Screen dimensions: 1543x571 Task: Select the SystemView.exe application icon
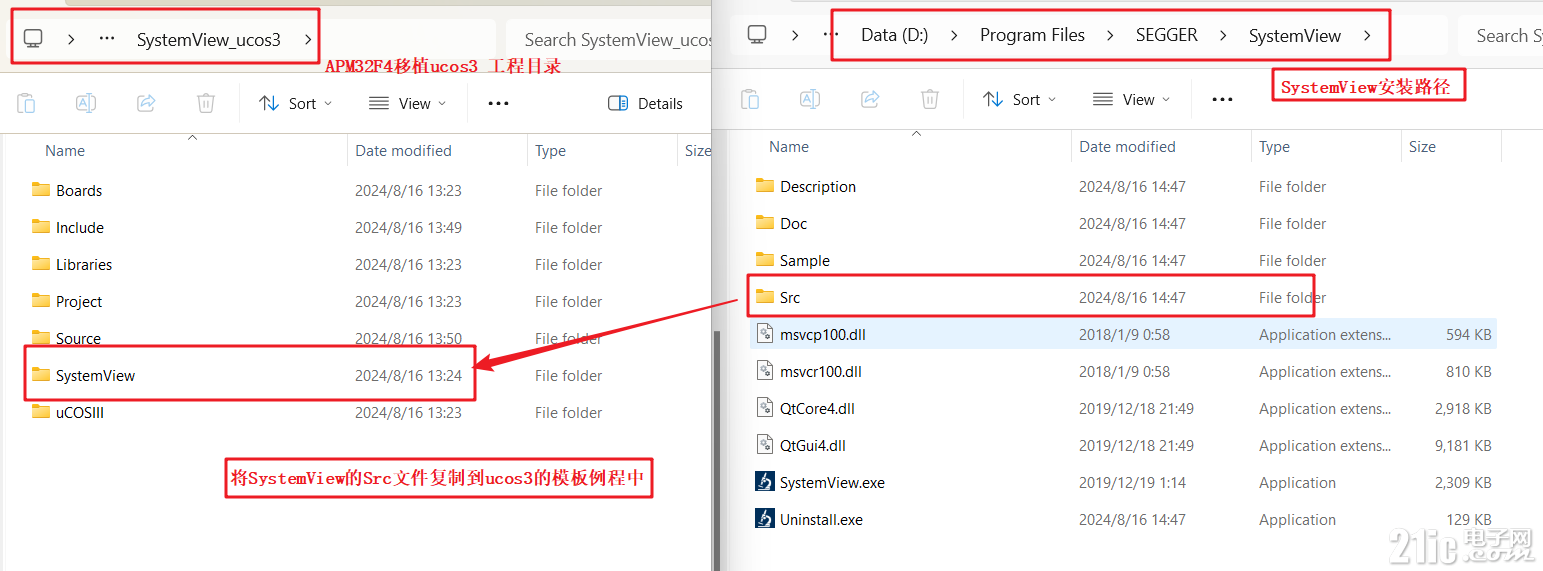[x=765, y=482]
